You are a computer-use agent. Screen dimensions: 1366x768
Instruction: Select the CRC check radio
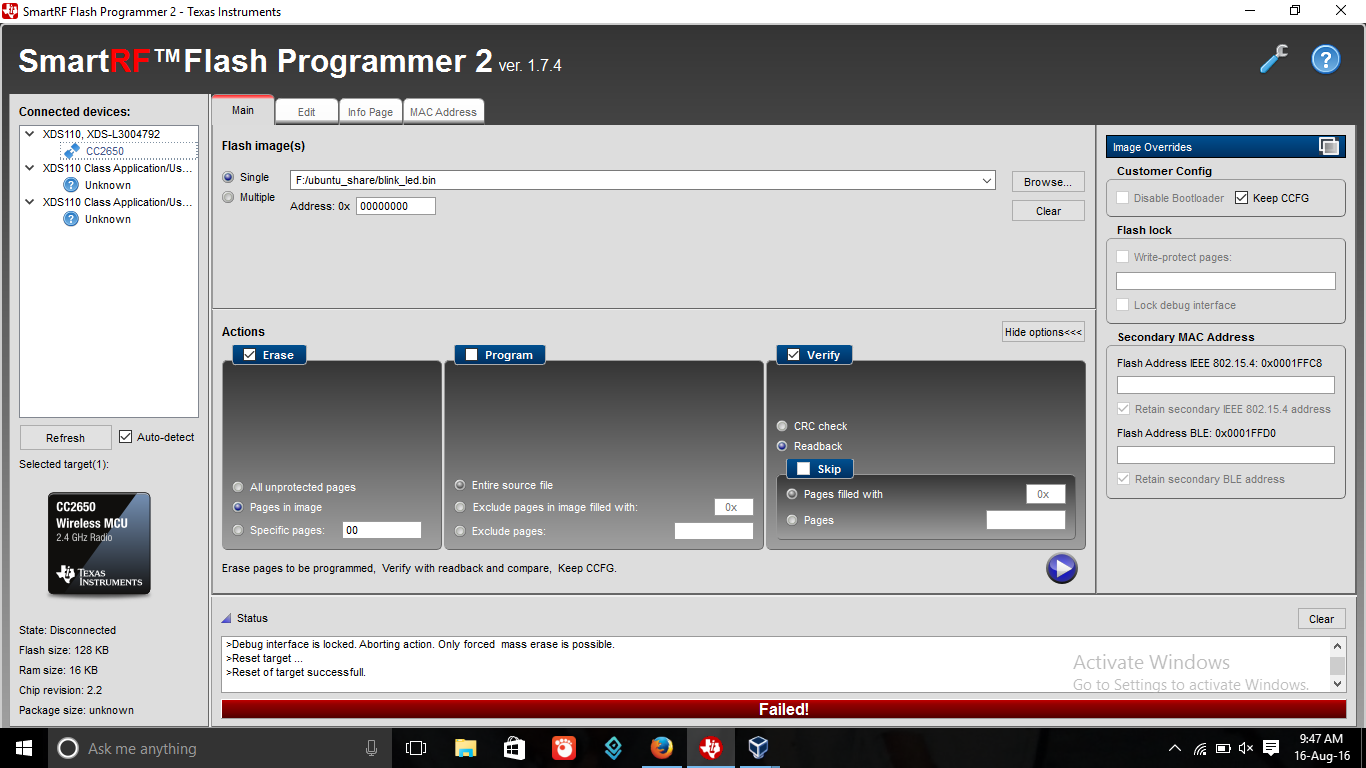click(x=782, y=426)
